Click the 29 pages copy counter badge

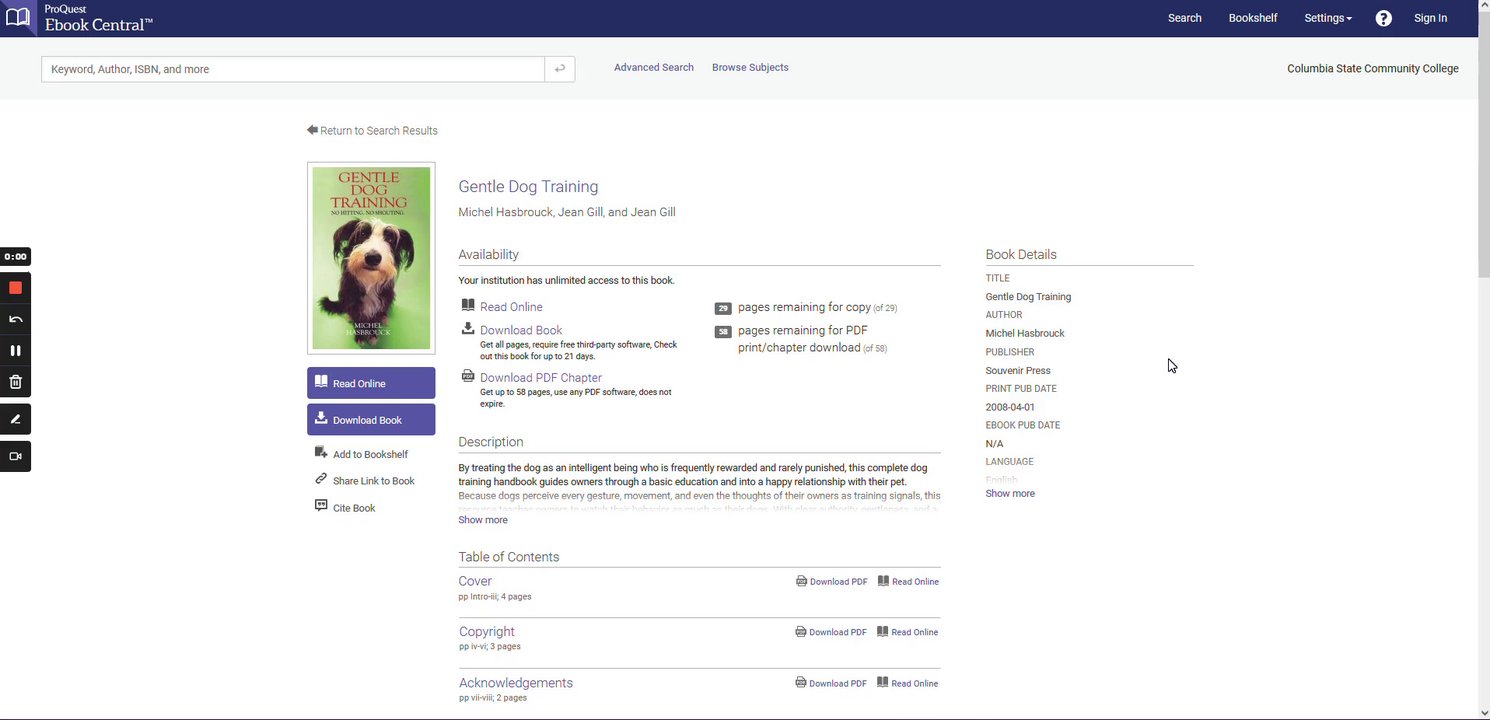coord(723,308)
